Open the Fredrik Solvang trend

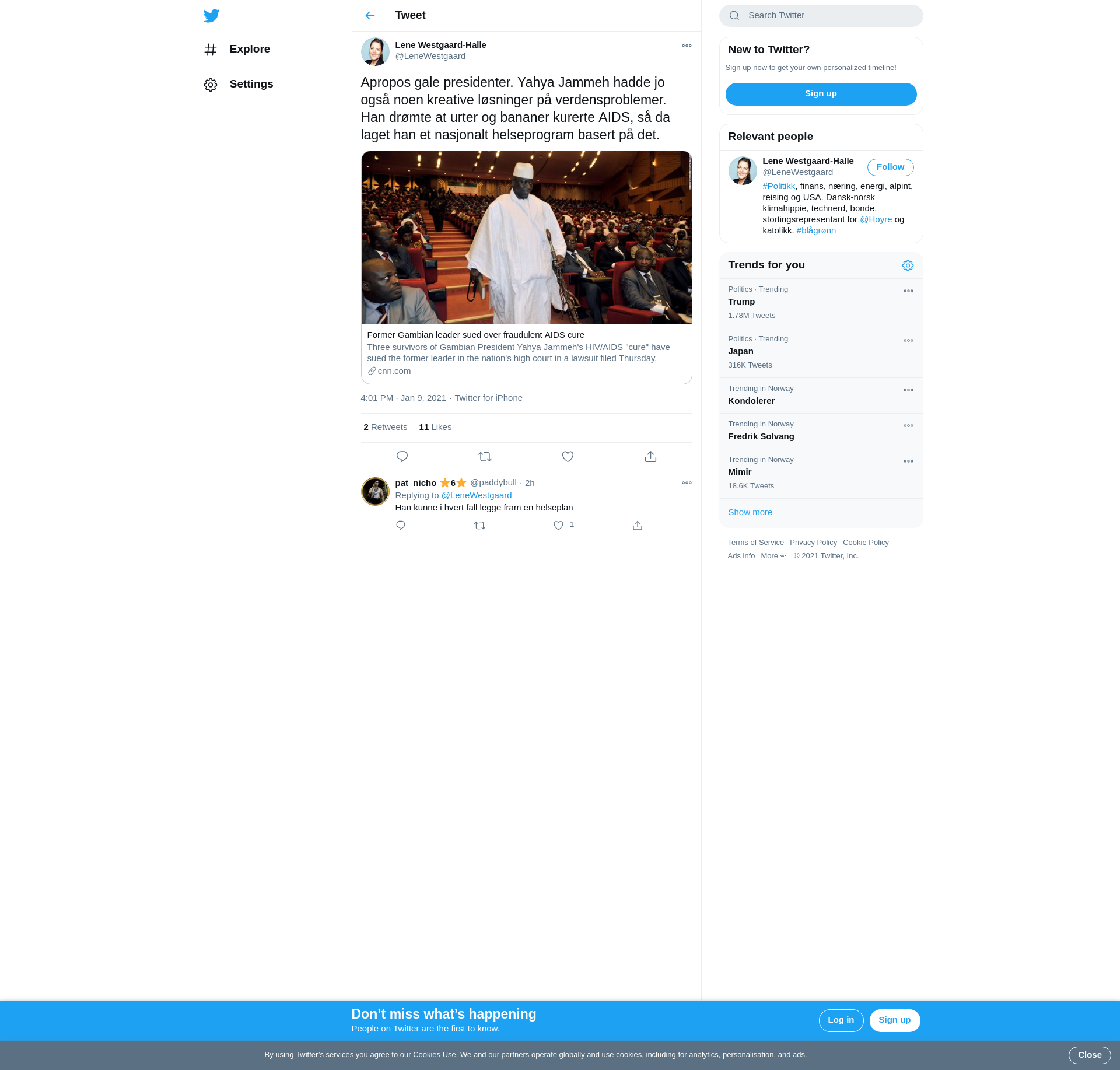(821, 431)
